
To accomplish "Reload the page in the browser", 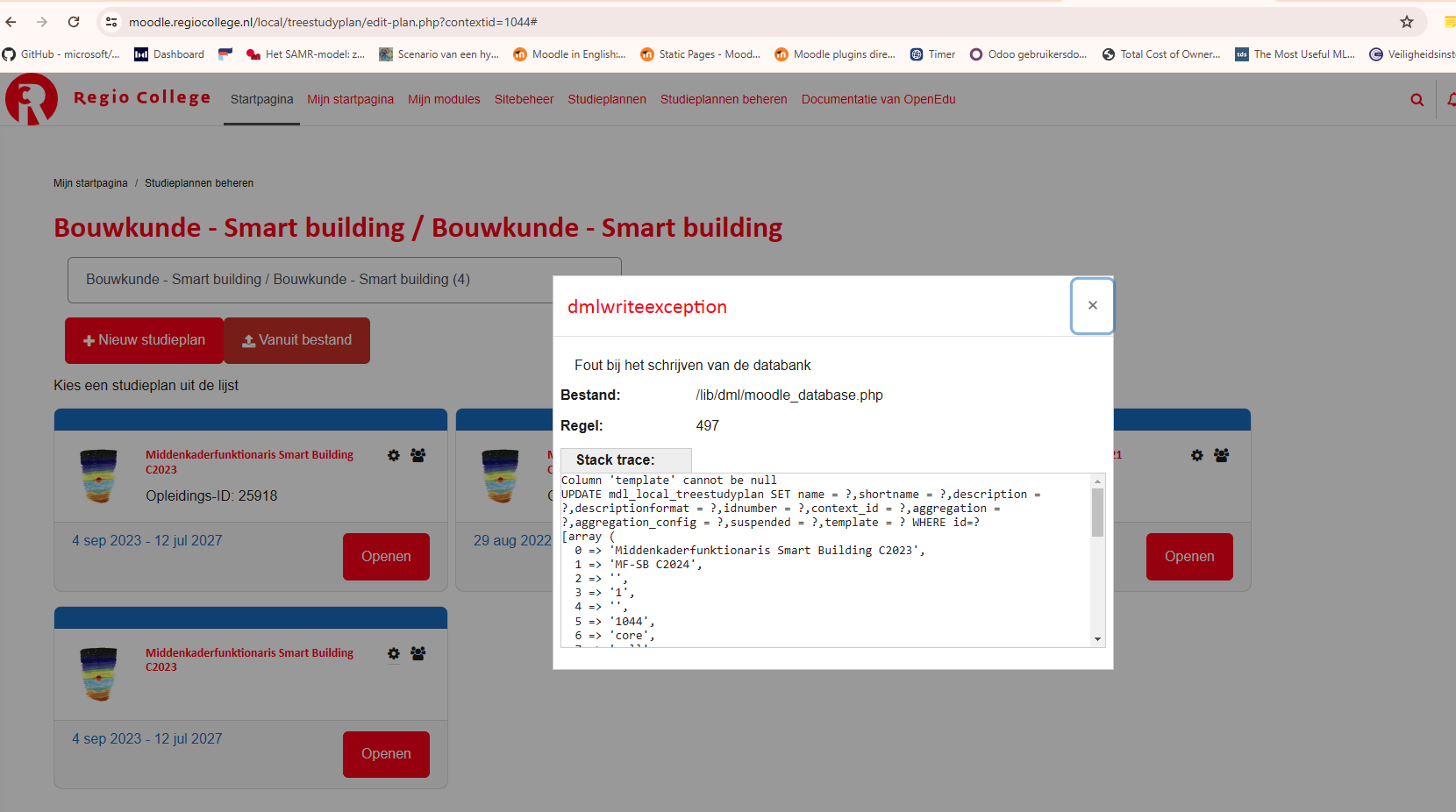I will pyautogui.click(x=74, y=22).
